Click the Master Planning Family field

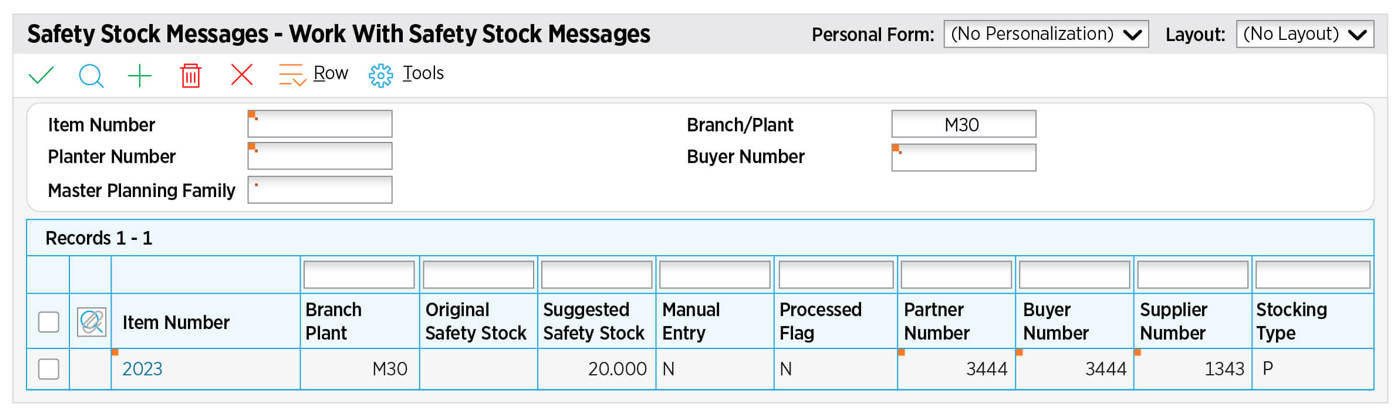tap(320, 190)
